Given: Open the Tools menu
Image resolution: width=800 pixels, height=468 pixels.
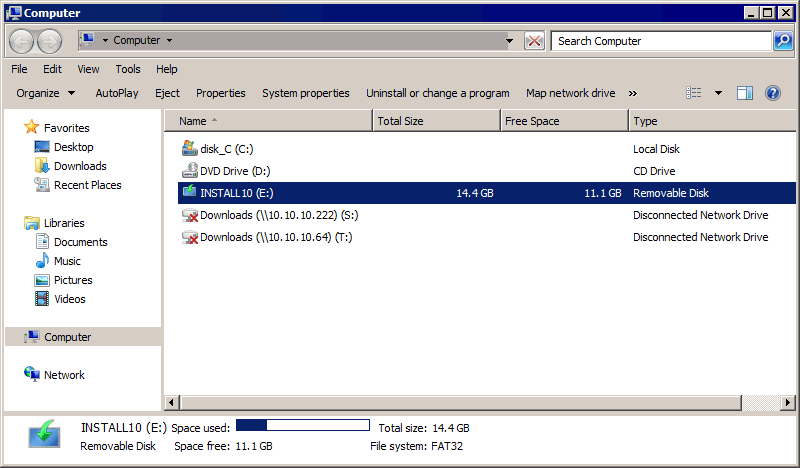Looking at the screenshot, I should tap(128, 69).
